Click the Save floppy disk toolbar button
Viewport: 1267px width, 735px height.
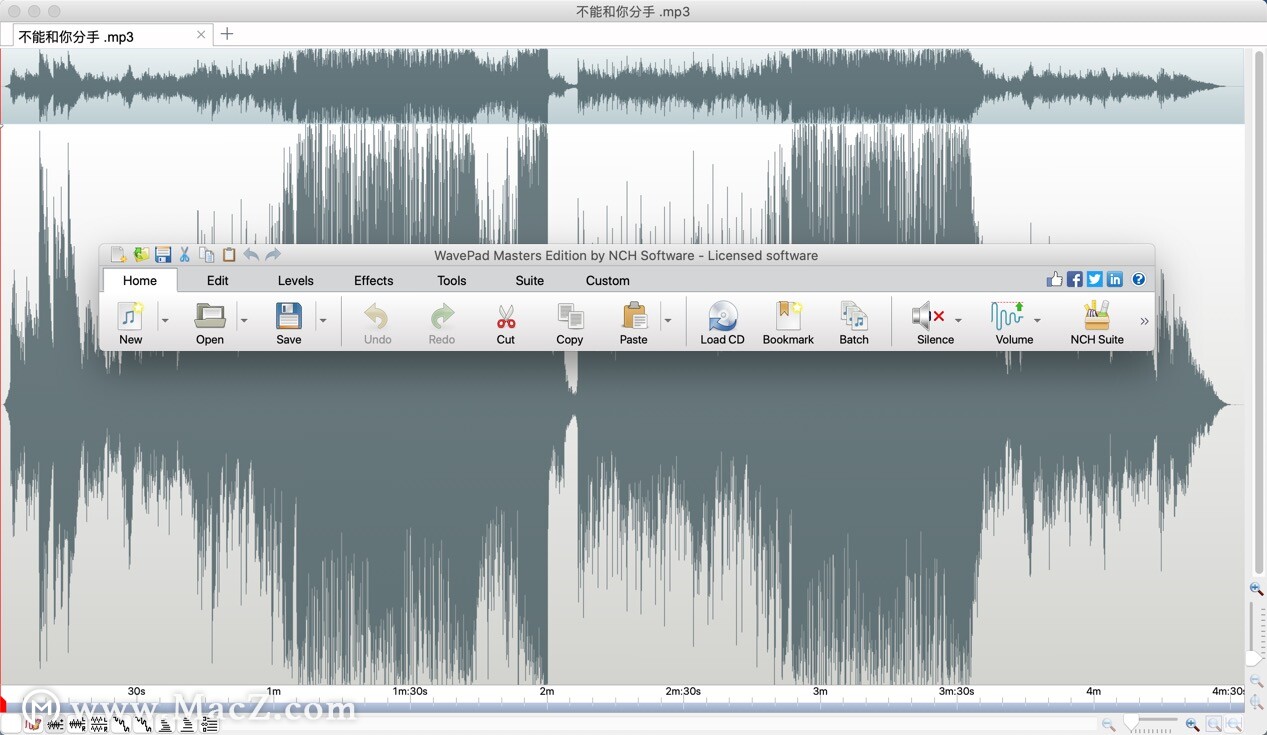pos(289,323)
